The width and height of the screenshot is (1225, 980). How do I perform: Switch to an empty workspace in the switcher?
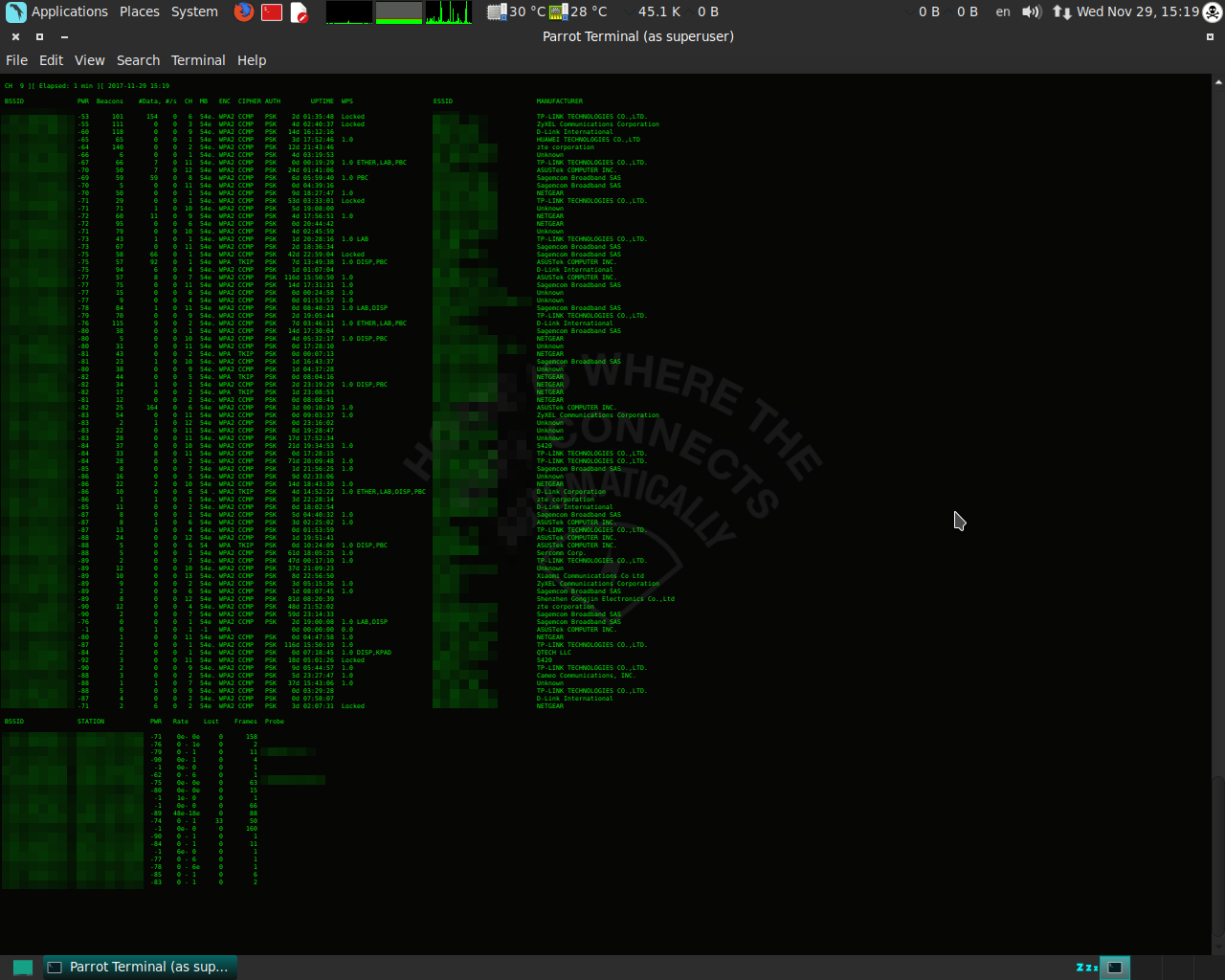point(1148,968)
